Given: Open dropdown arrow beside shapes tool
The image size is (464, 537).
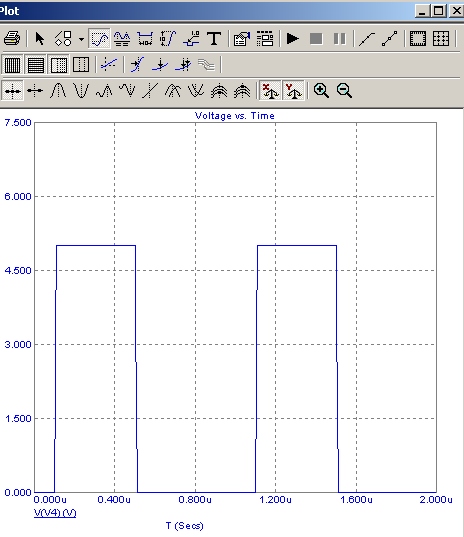Looking at the screenshot, I should 81,39.
